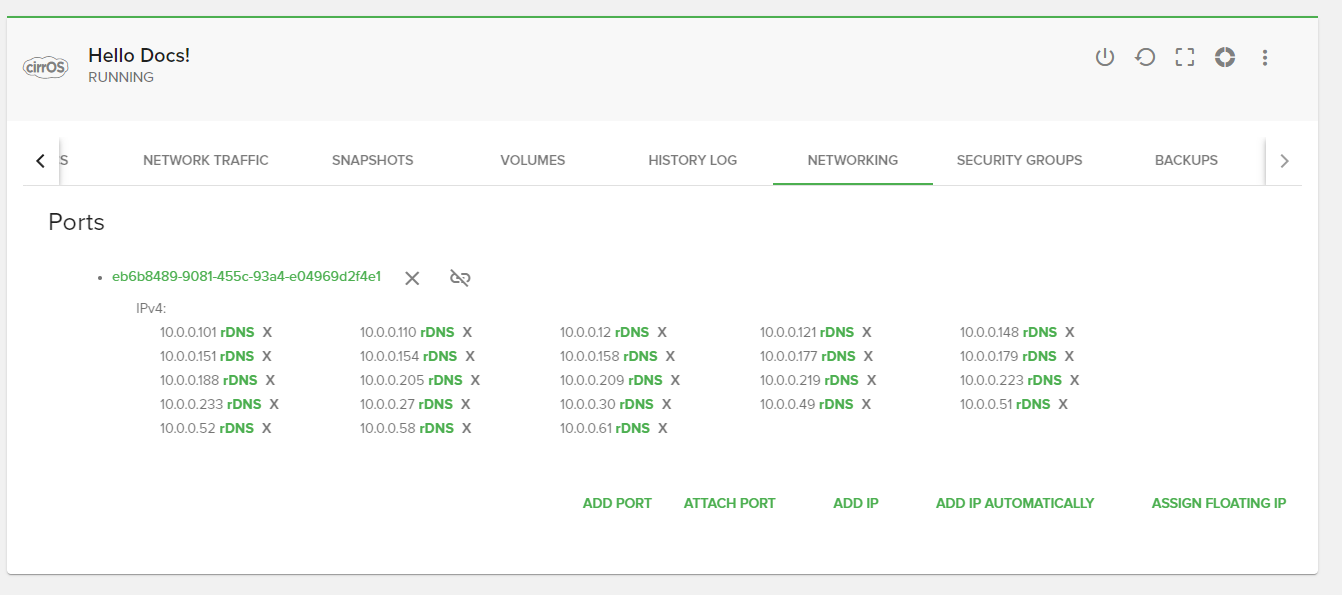Viewport: 1342px width, 595px height.
Task: Remove IP 10.0.0.223 with its X
Action: coord(1074,380)
